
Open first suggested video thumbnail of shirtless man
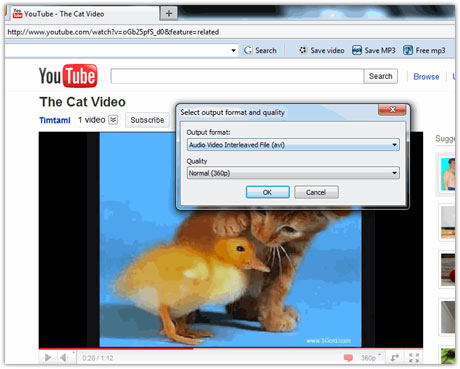(448, 174)
